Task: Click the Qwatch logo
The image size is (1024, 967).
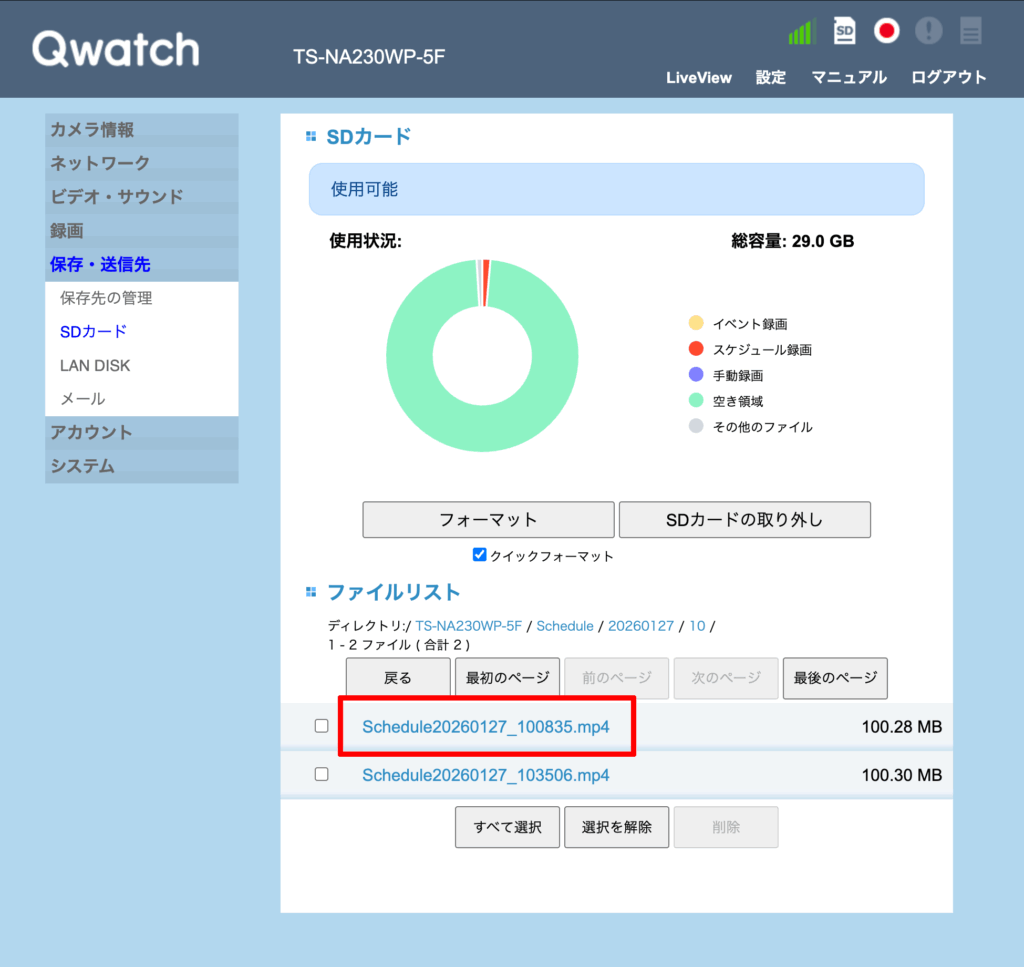Action: coord(115,49)
